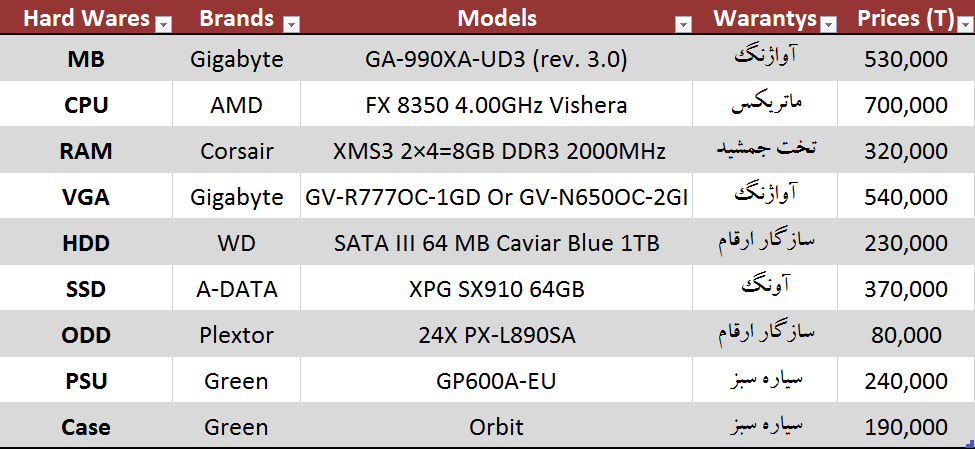Viewport: 975px width, 449px height.
Task: Select the AMD brand cell
Action: (x=236, y=105)
